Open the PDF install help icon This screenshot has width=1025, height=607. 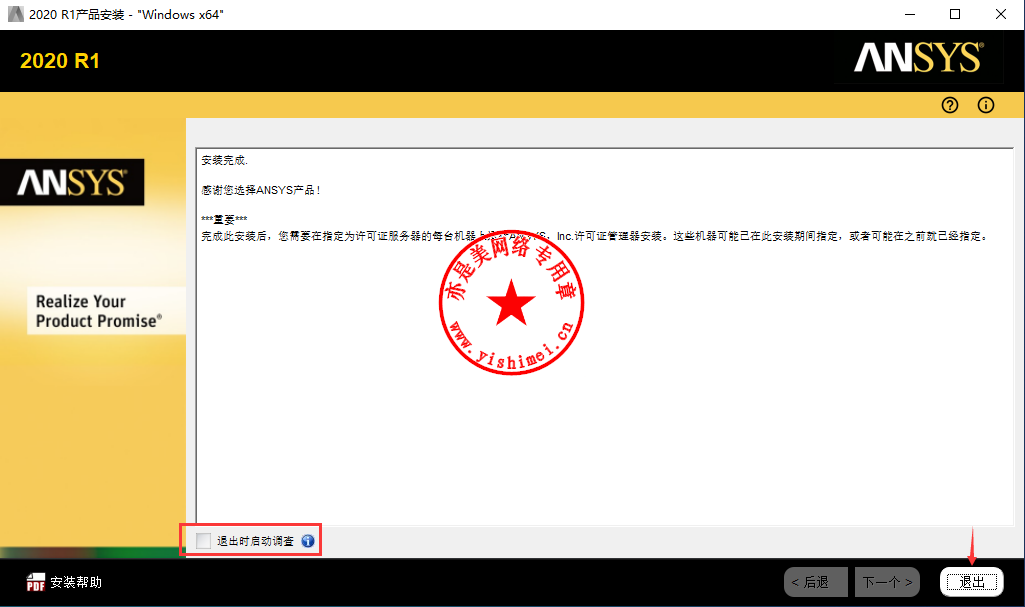35,582
